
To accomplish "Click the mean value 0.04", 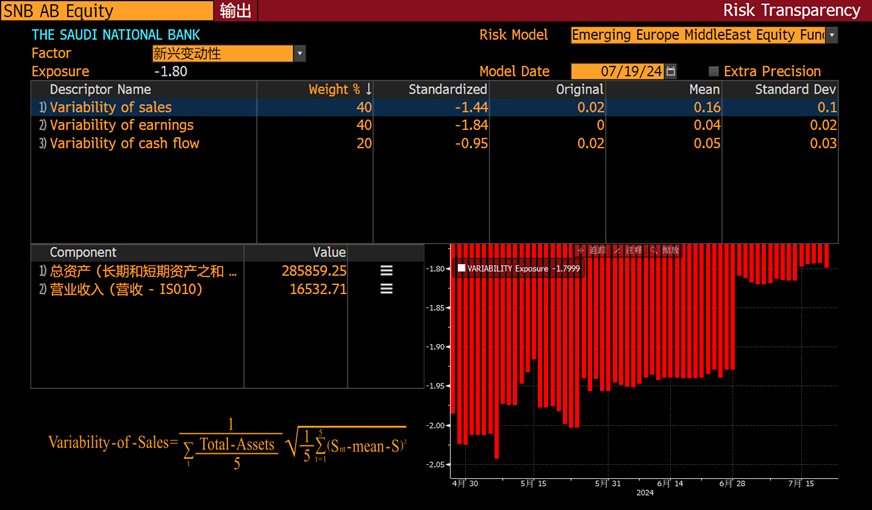I will (x=707, y=125).
